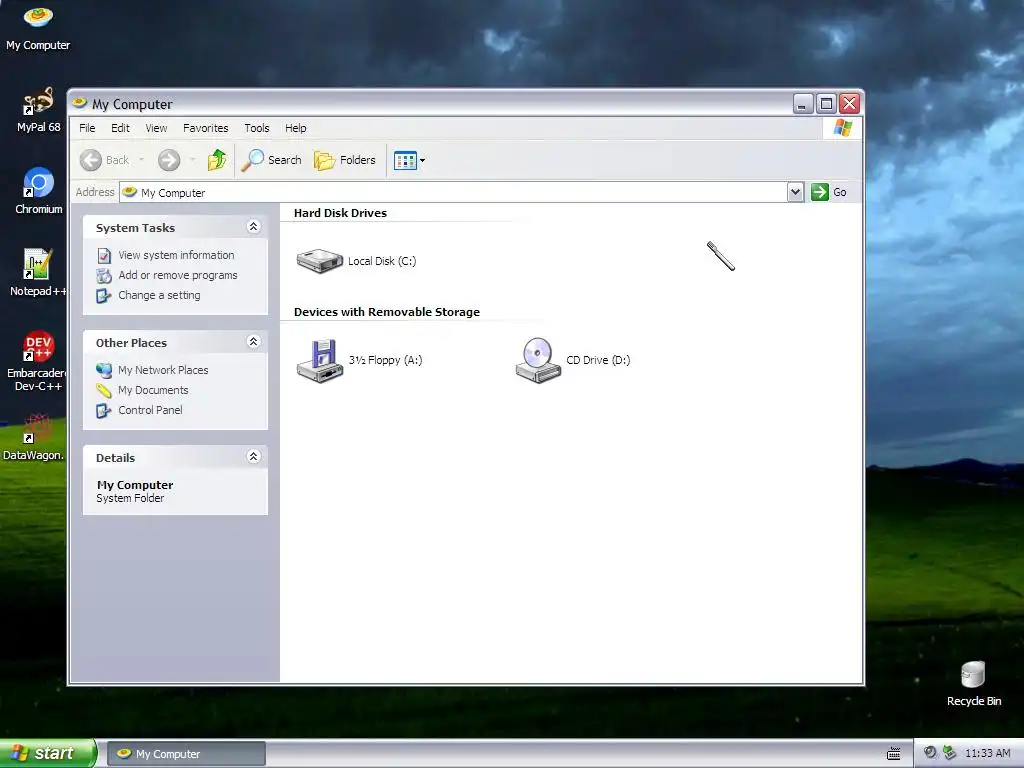Collapse the Details panel
The height and width of the screenshot is (768, 1024).
coord(253,456)
